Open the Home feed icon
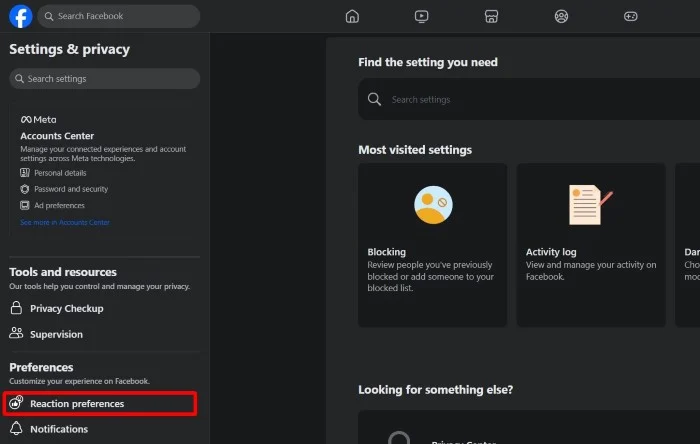 click(x=352, y=16)
